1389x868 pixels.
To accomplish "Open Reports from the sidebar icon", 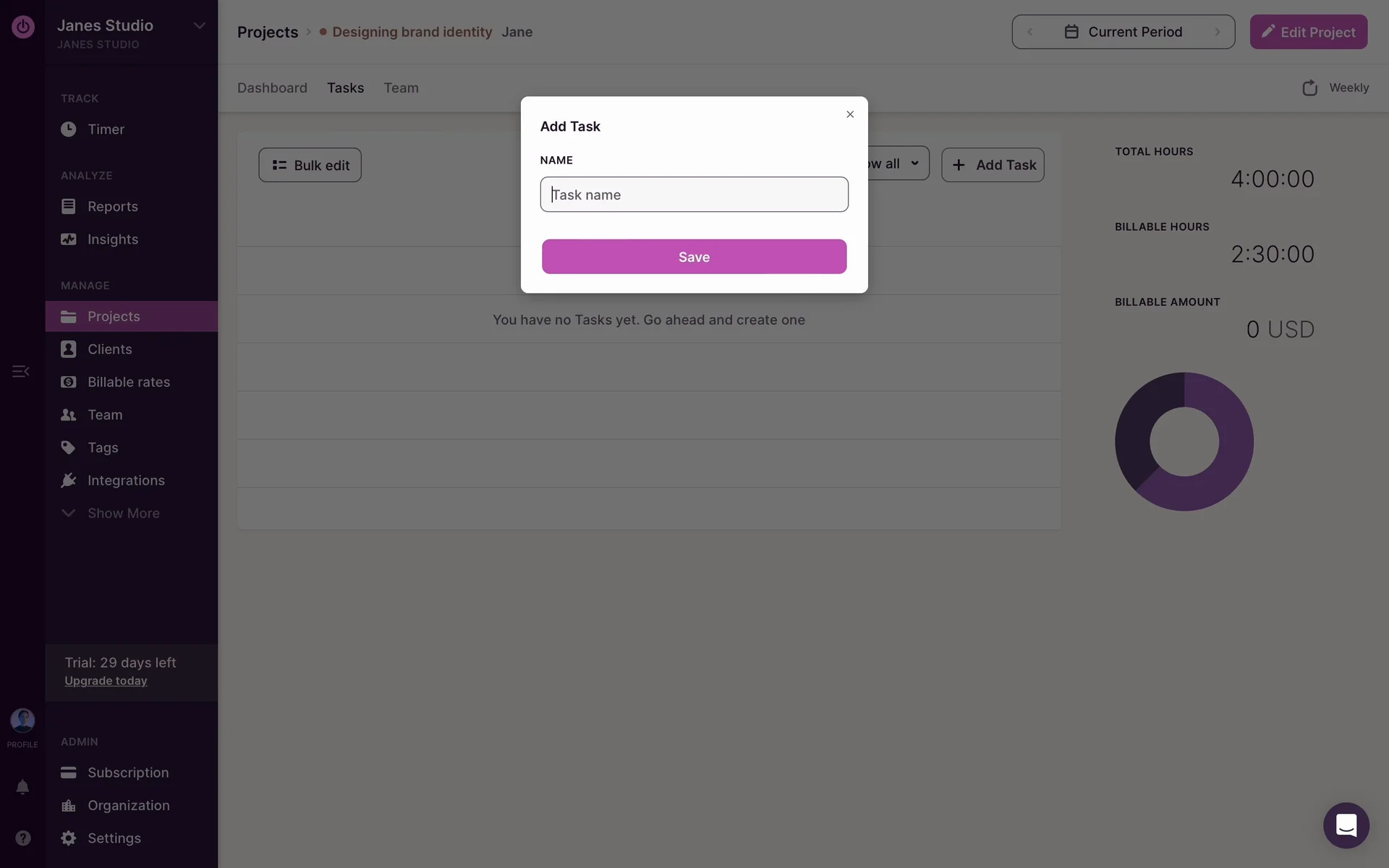I will pyautogui.click(x=69, y=207).
